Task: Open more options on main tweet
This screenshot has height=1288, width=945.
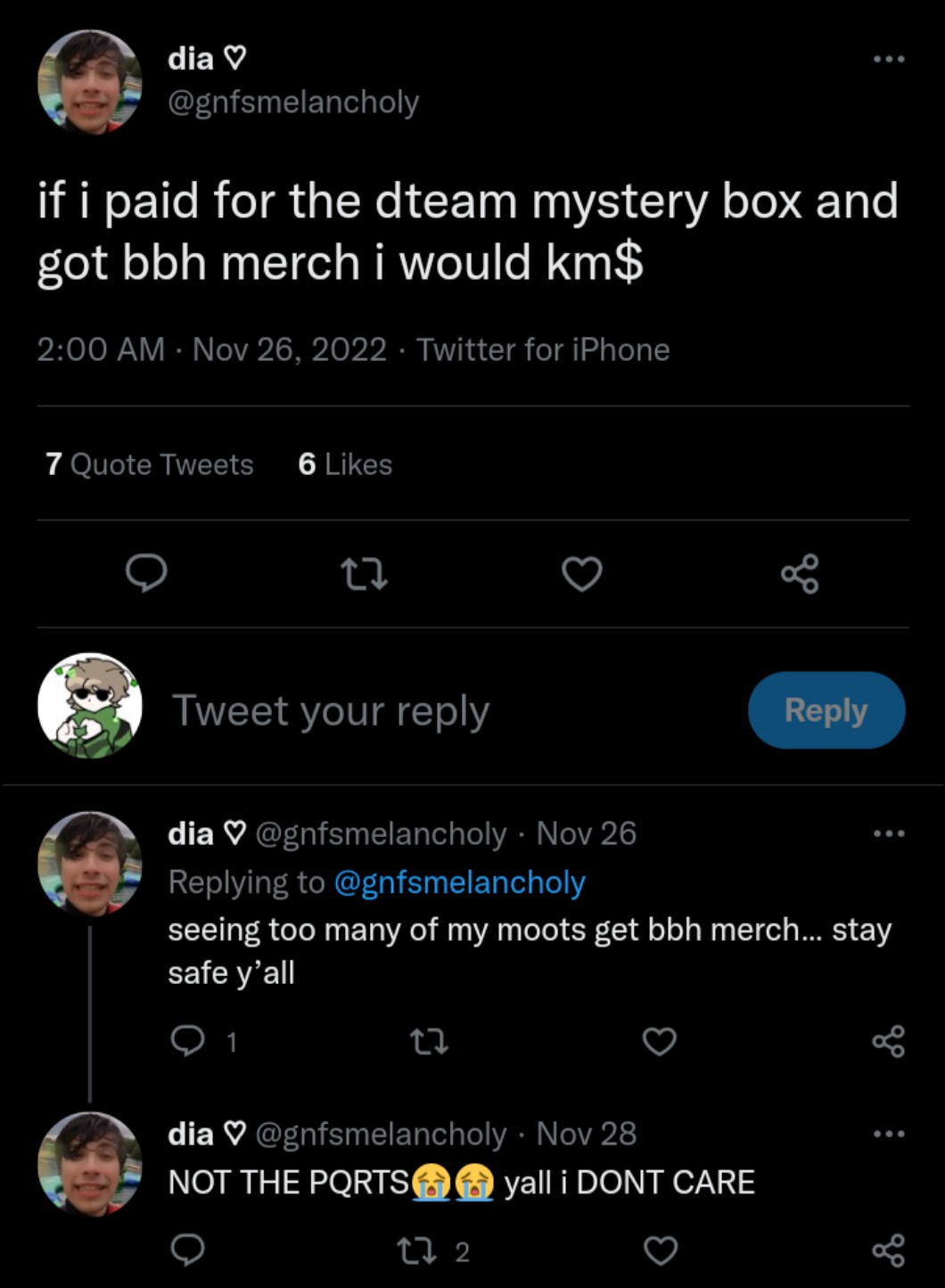Action: click(x=889, y=59)
